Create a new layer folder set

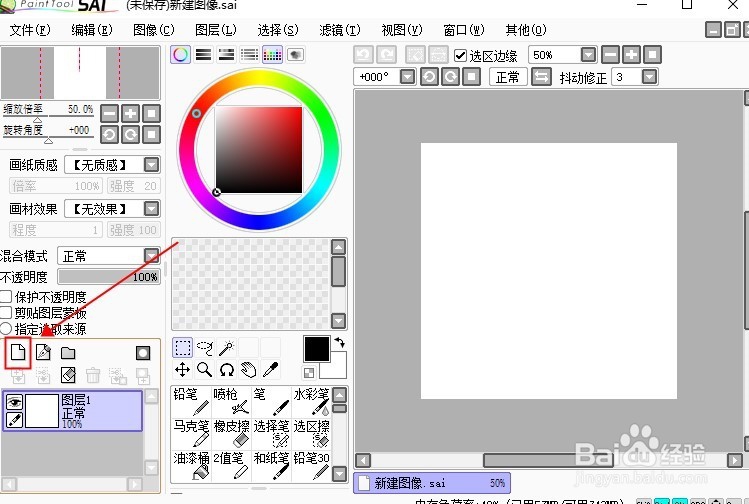(x=68, y=353)
